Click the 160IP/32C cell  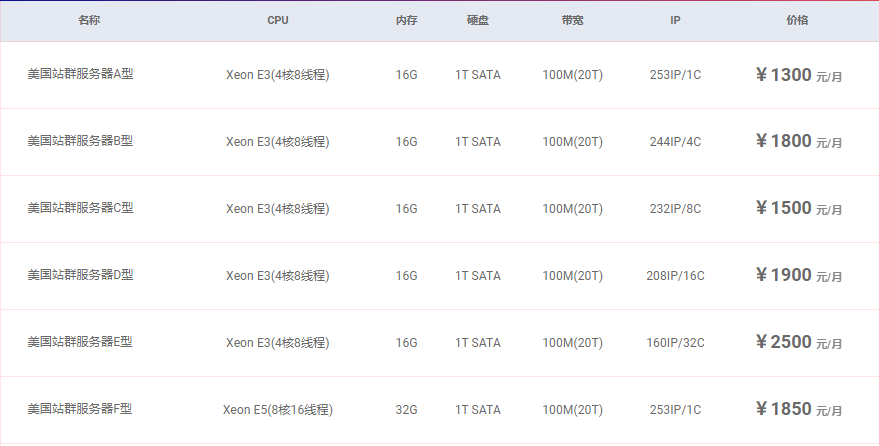pos(675,343)
